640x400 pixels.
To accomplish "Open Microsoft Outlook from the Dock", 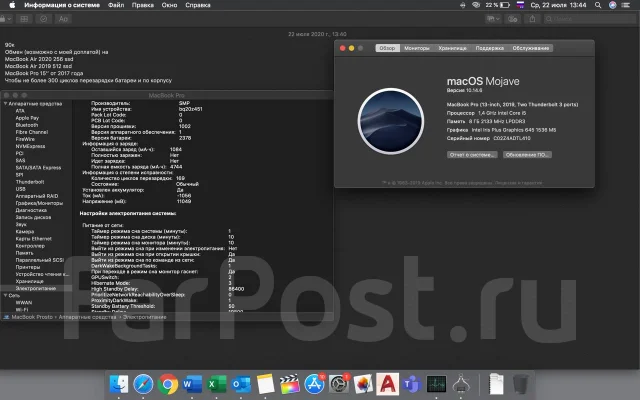I will point(241,384).
